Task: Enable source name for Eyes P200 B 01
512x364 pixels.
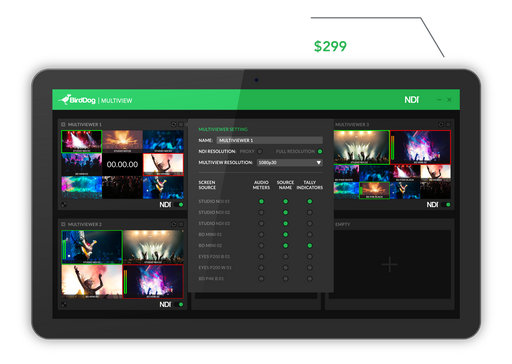Action: coord(286,257)
